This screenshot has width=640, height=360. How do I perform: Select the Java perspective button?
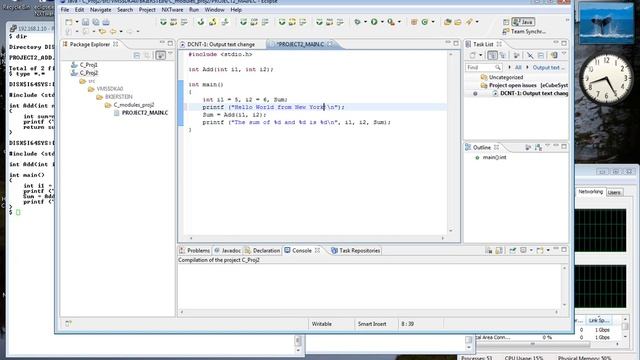pos(523,22)
